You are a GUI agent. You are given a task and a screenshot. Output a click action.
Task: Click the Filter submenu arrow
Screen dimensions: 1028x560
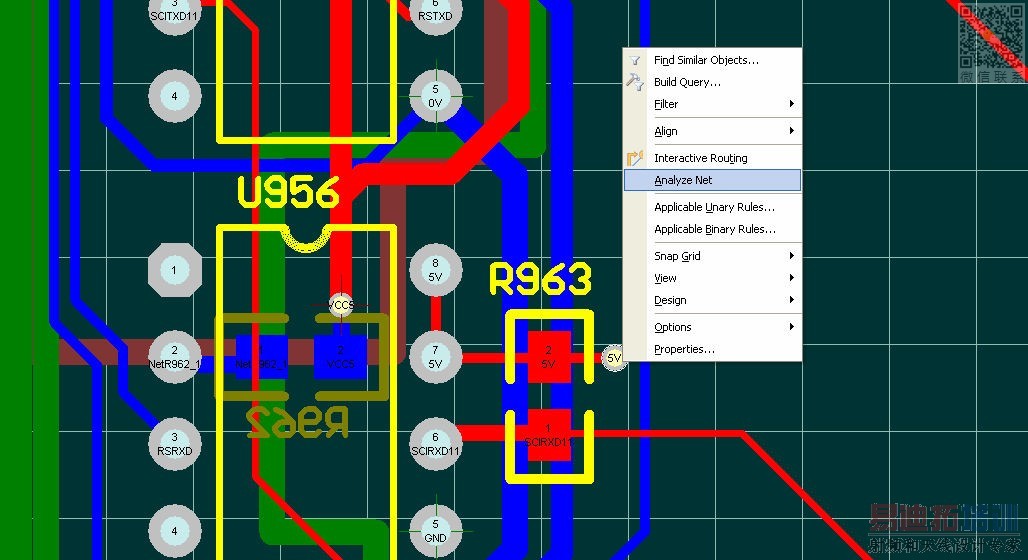click(791, 104)
